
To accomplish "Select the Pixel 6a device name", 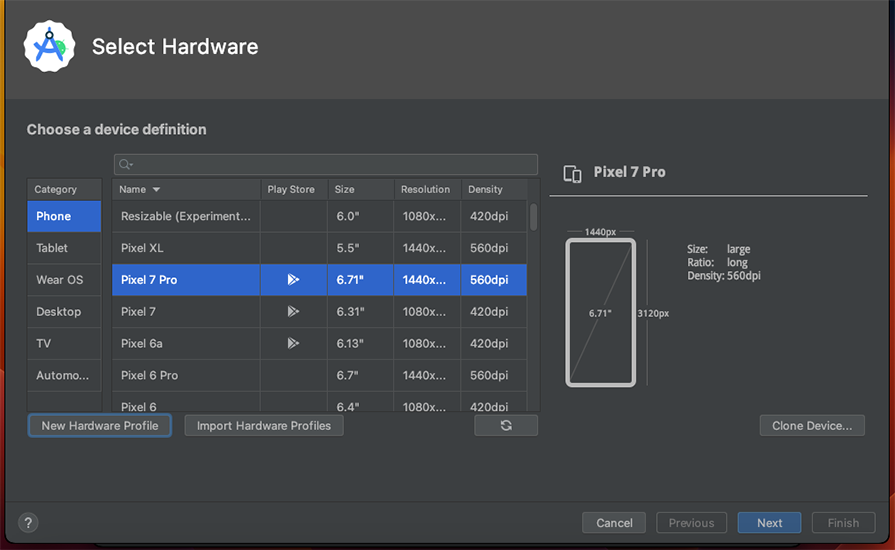I will coord(142,343).
